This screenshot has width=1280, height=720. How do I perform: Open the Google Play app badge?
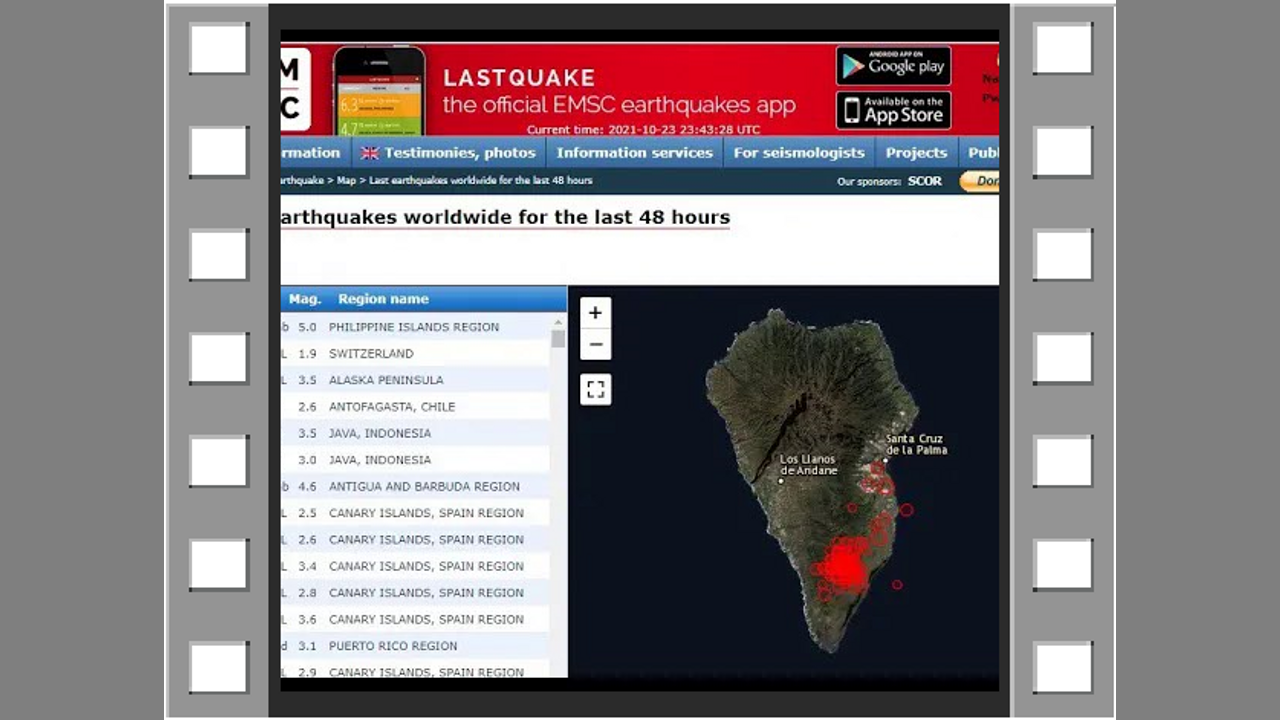(x=893, y=66)
